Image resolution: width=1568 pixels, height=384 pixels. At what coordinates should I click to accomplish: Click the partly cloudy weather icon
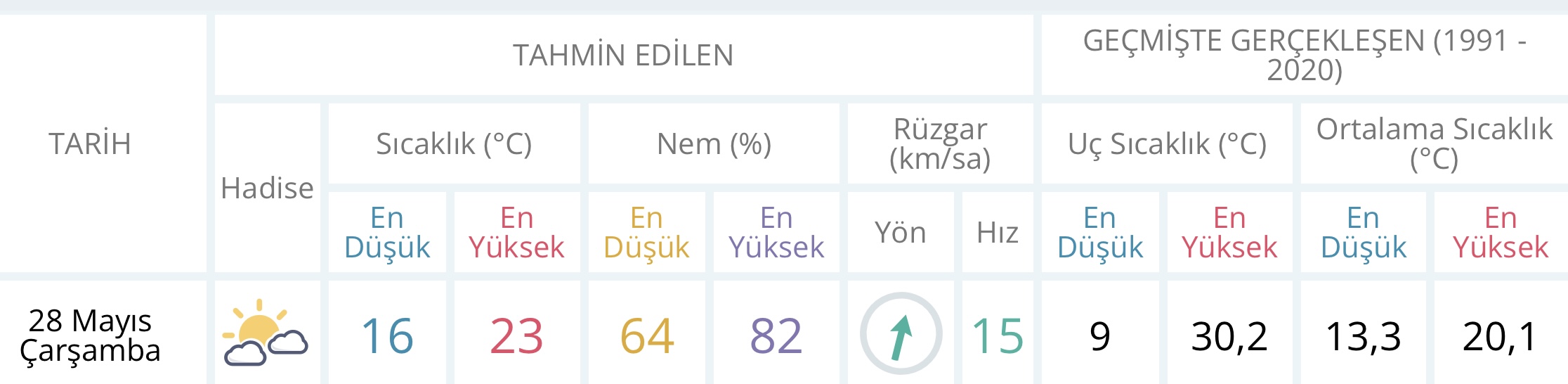266,333
